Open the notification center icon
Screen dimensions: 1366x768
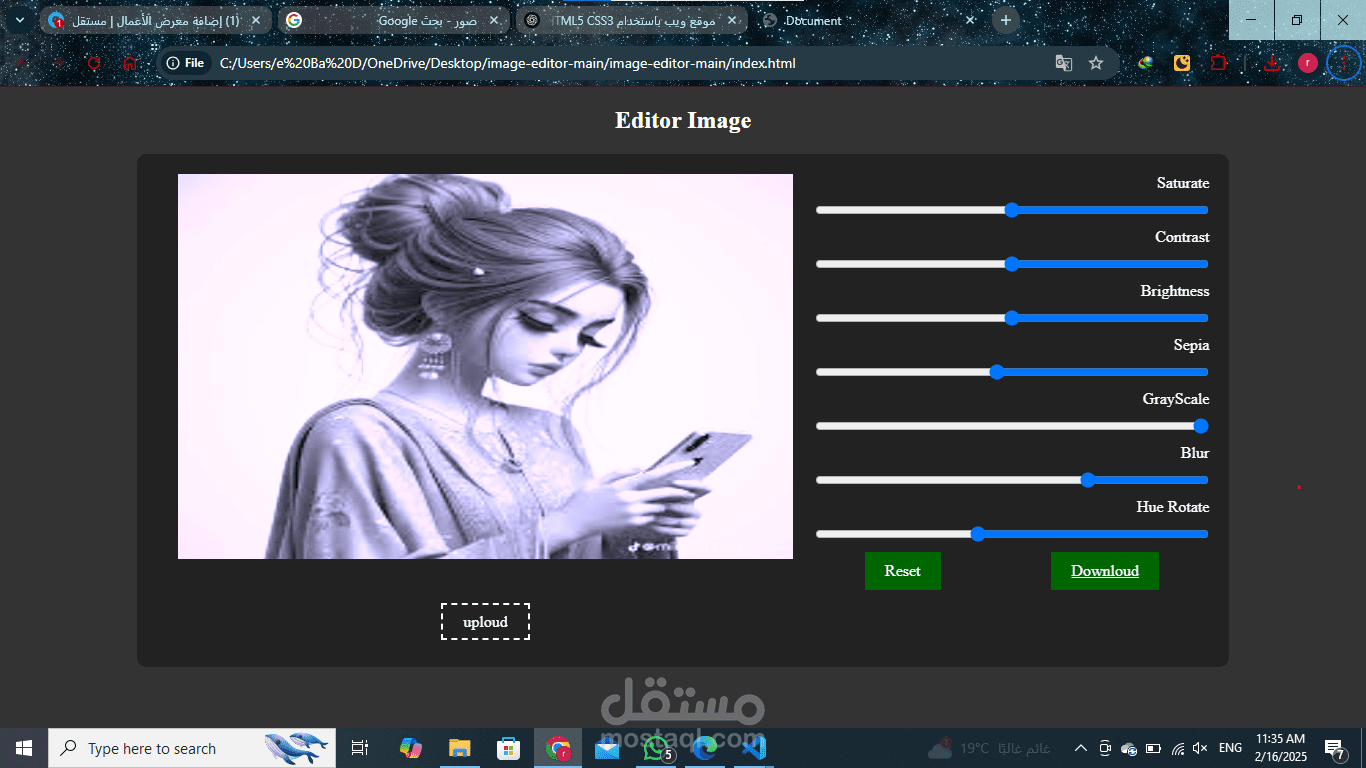point(1334,748)
